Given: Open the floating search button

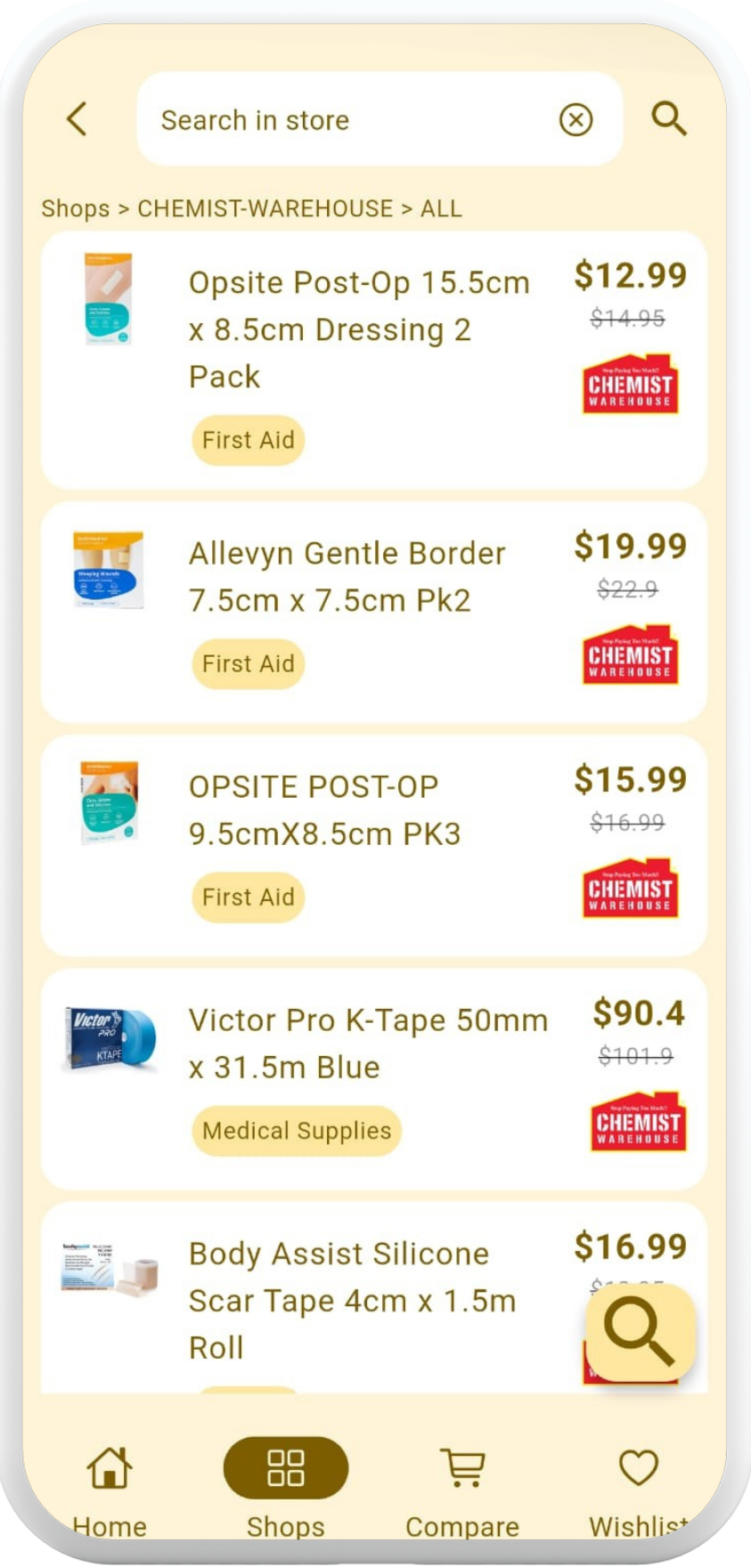Looking at the screenshot, I should pyautogui.click(x=640, y=1333).
